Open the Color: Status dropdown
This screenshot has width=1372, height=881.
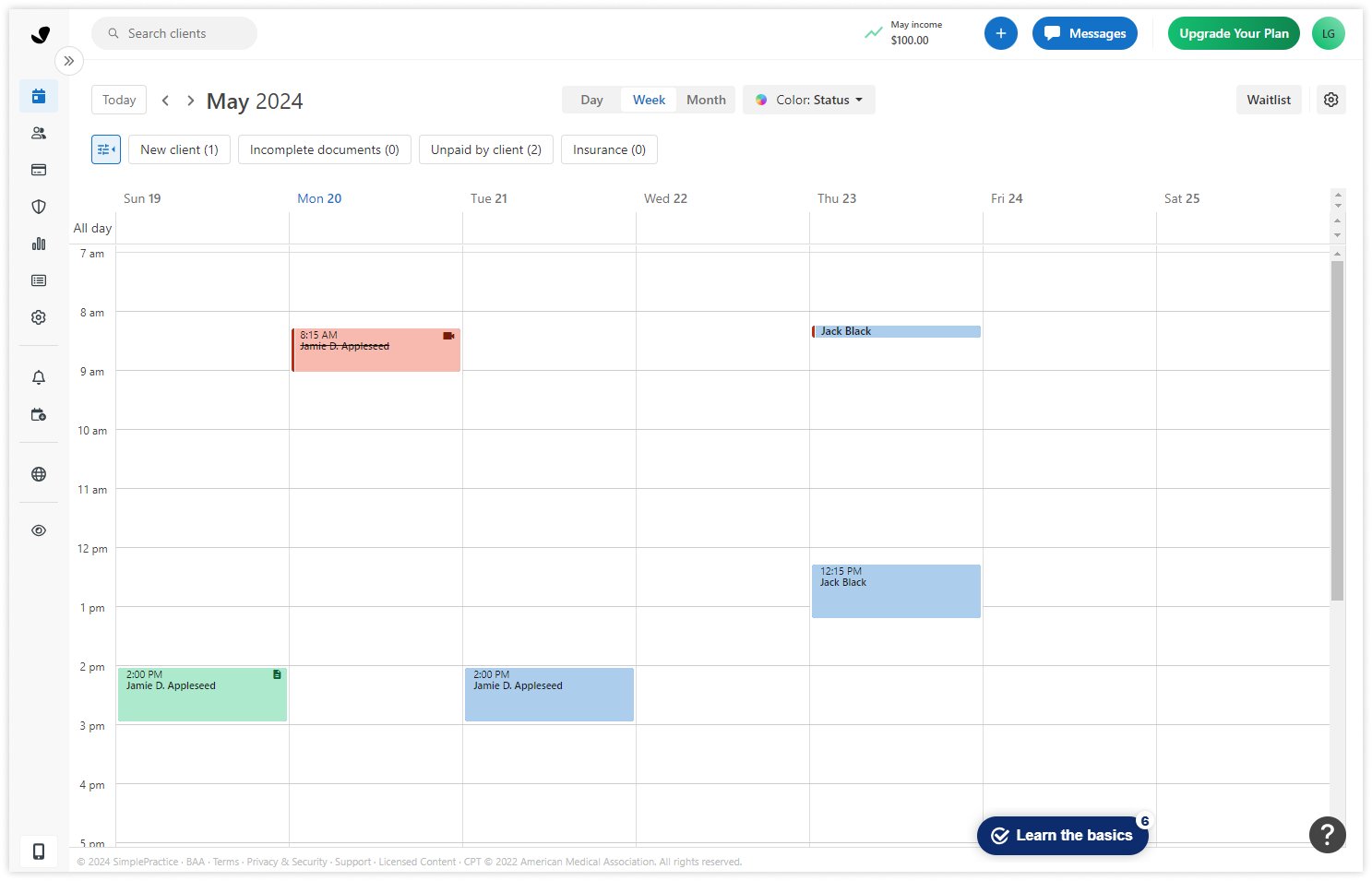(x=809, y=100)
